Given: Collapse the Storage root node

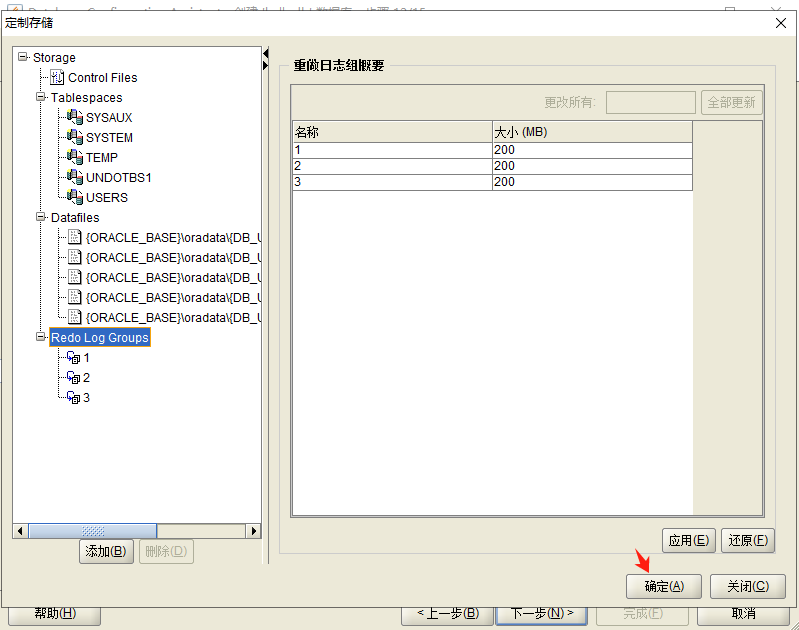Looking at the screenshot, I should pos(23,56).
